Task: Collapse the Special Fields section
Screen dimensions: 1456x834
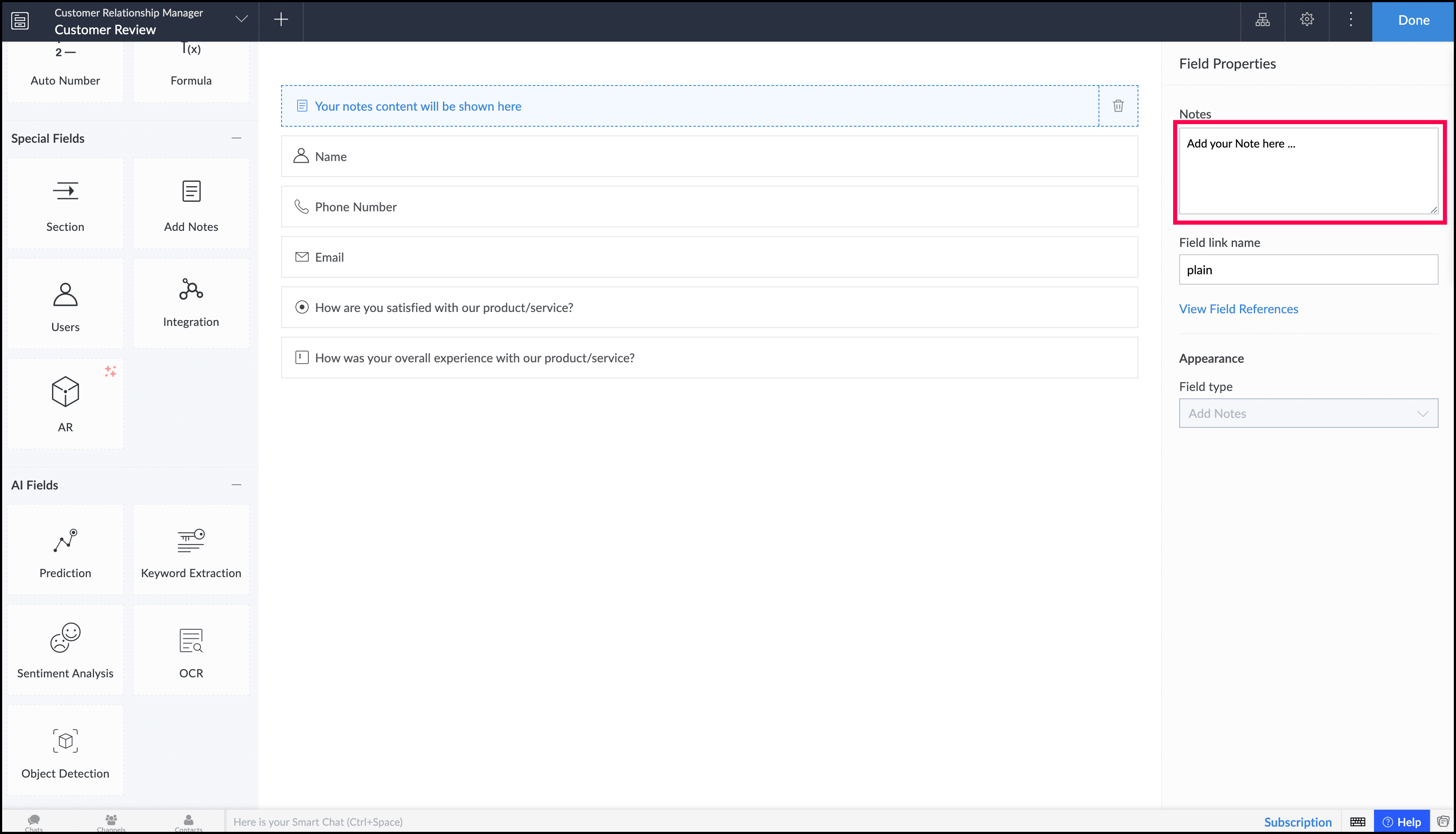Action: pyautogui.click(x=236, y=138)
